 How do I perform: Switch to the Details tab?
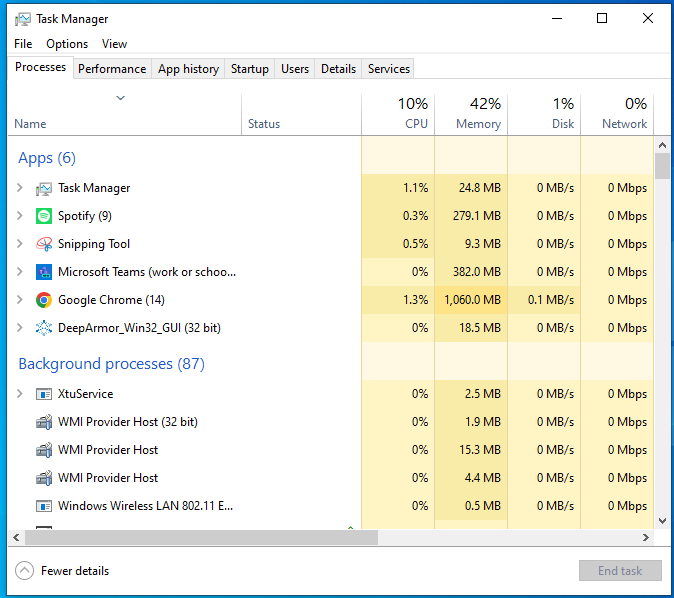point(338,69)
